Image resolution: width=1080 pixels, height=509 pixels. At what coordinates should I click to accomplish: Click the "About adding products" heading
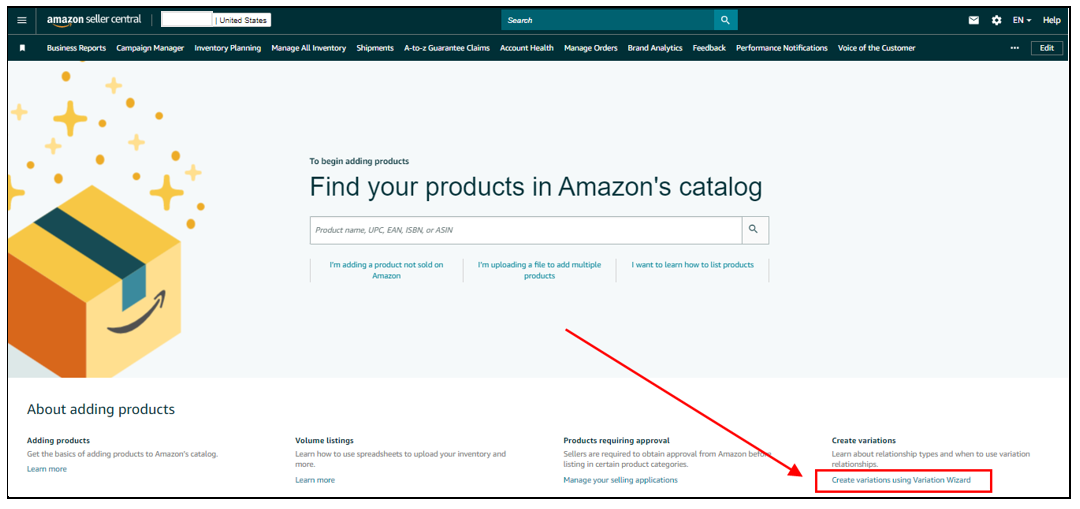101,410
